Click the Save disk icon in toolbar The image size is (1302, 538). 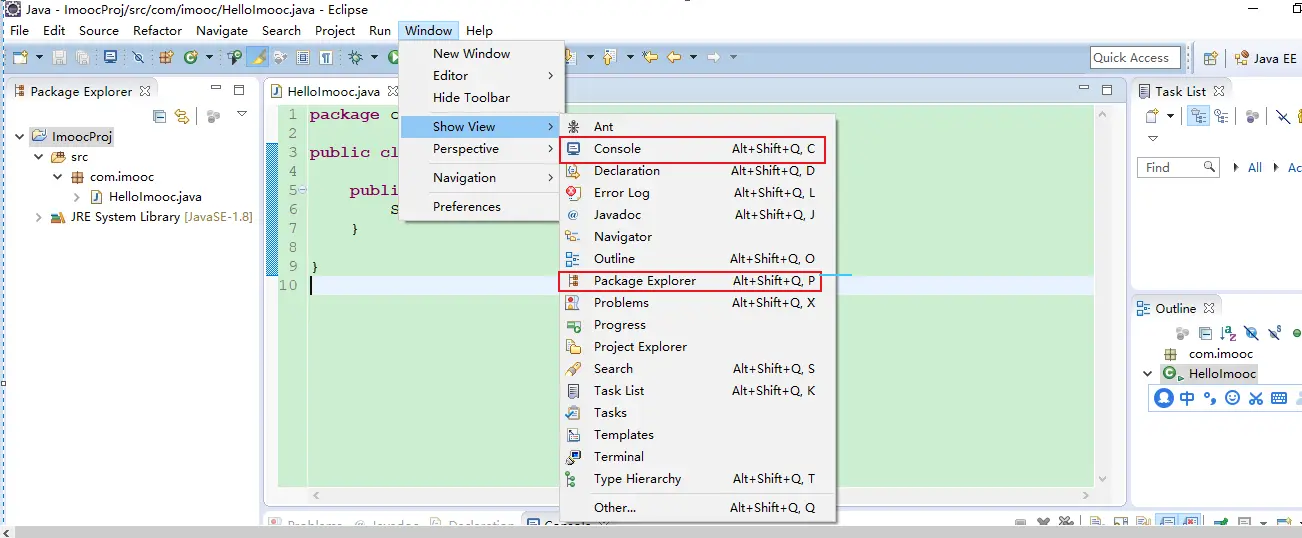pyautogui.click(x=59, y=58)
